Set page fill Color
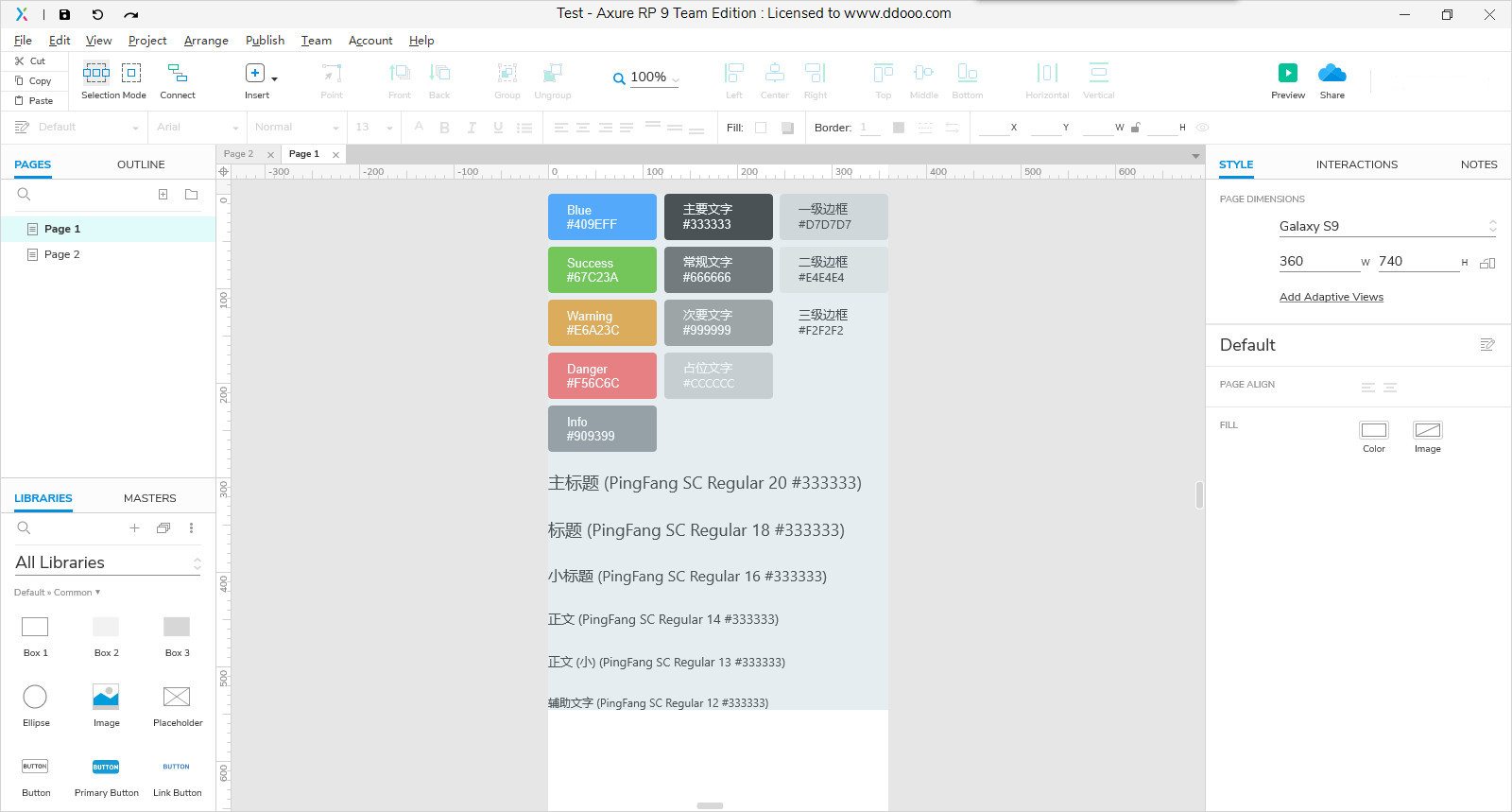 pos(1374,436)
